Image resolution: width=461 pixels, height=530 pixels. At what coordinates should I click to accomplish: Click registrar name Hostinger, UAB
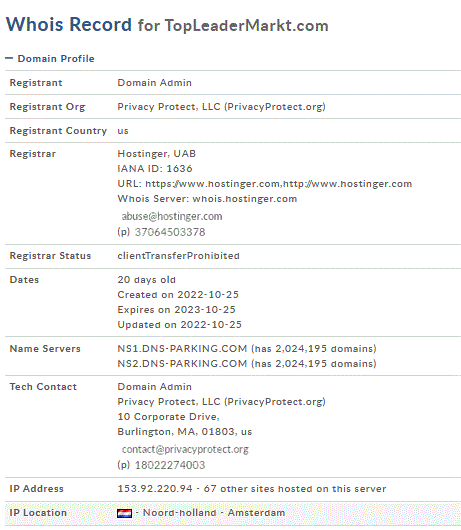(x=156, y=154)
